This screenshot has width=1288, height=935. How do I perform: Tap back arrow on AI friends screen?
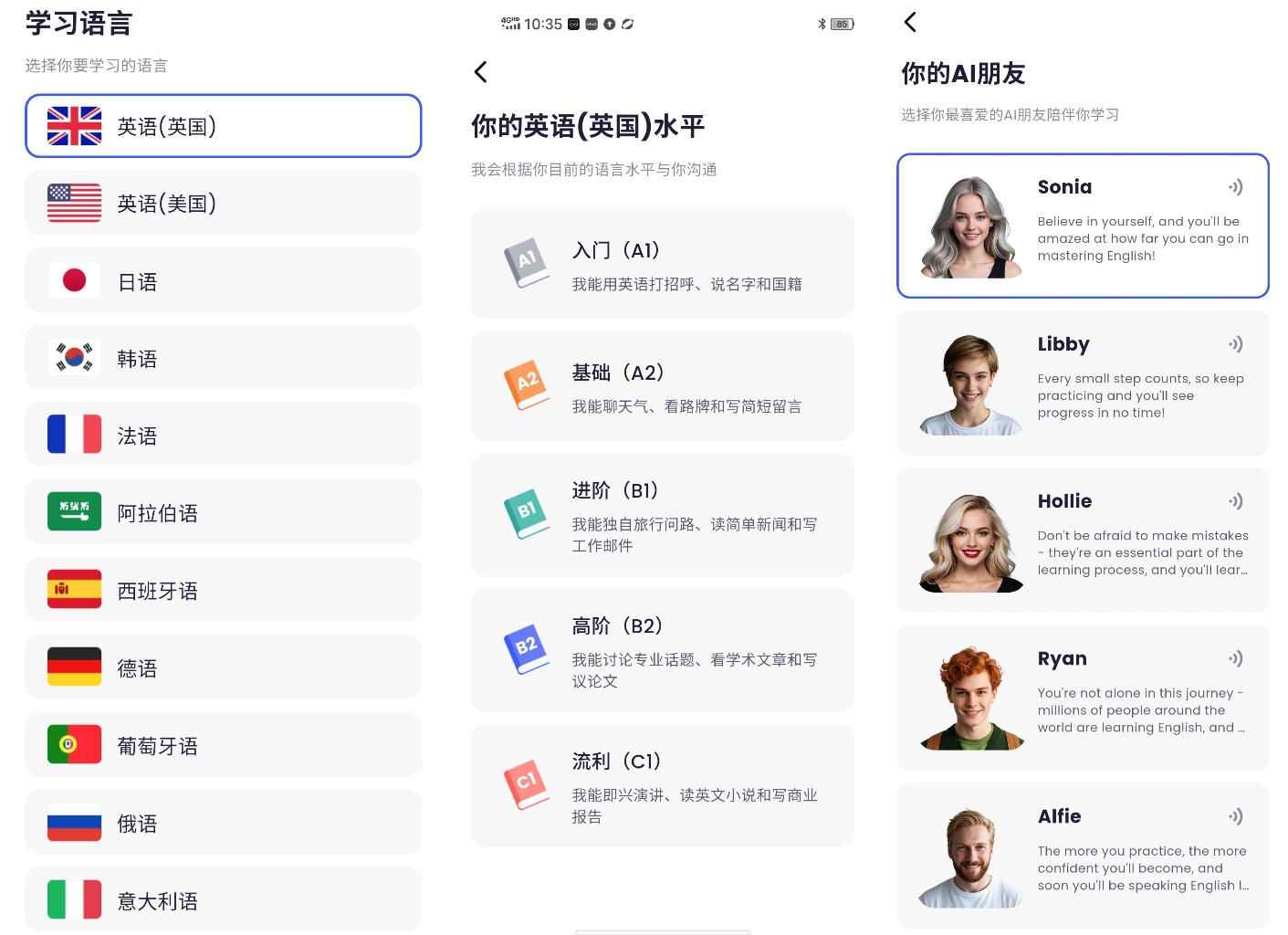[x=909, y=22]
